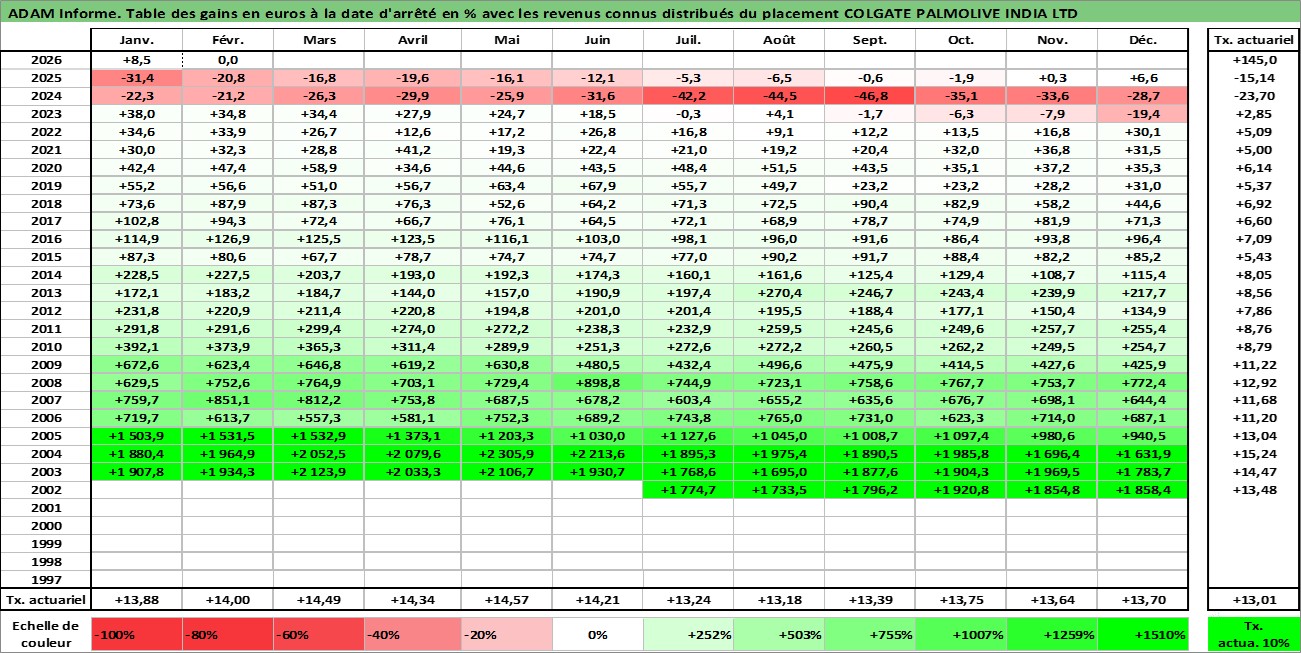
Task: Click the +15,24 actuarial rate for 2004
Action: click(x=1254, y=454)
